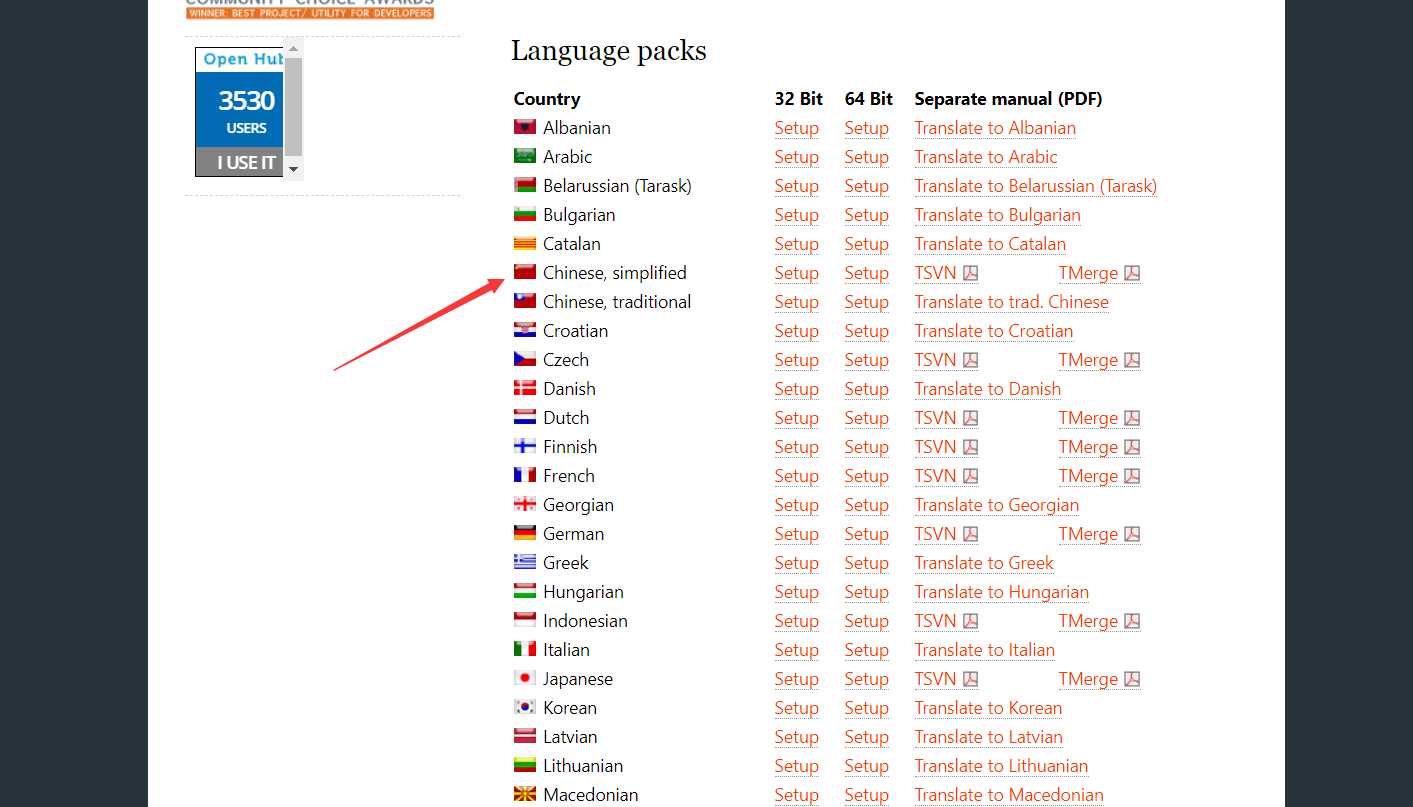Image resolution: width=1413 pixels, height=807 pixels.
Task: Click the PDF icon beside Czech TSVN
Action: (970, 360)
